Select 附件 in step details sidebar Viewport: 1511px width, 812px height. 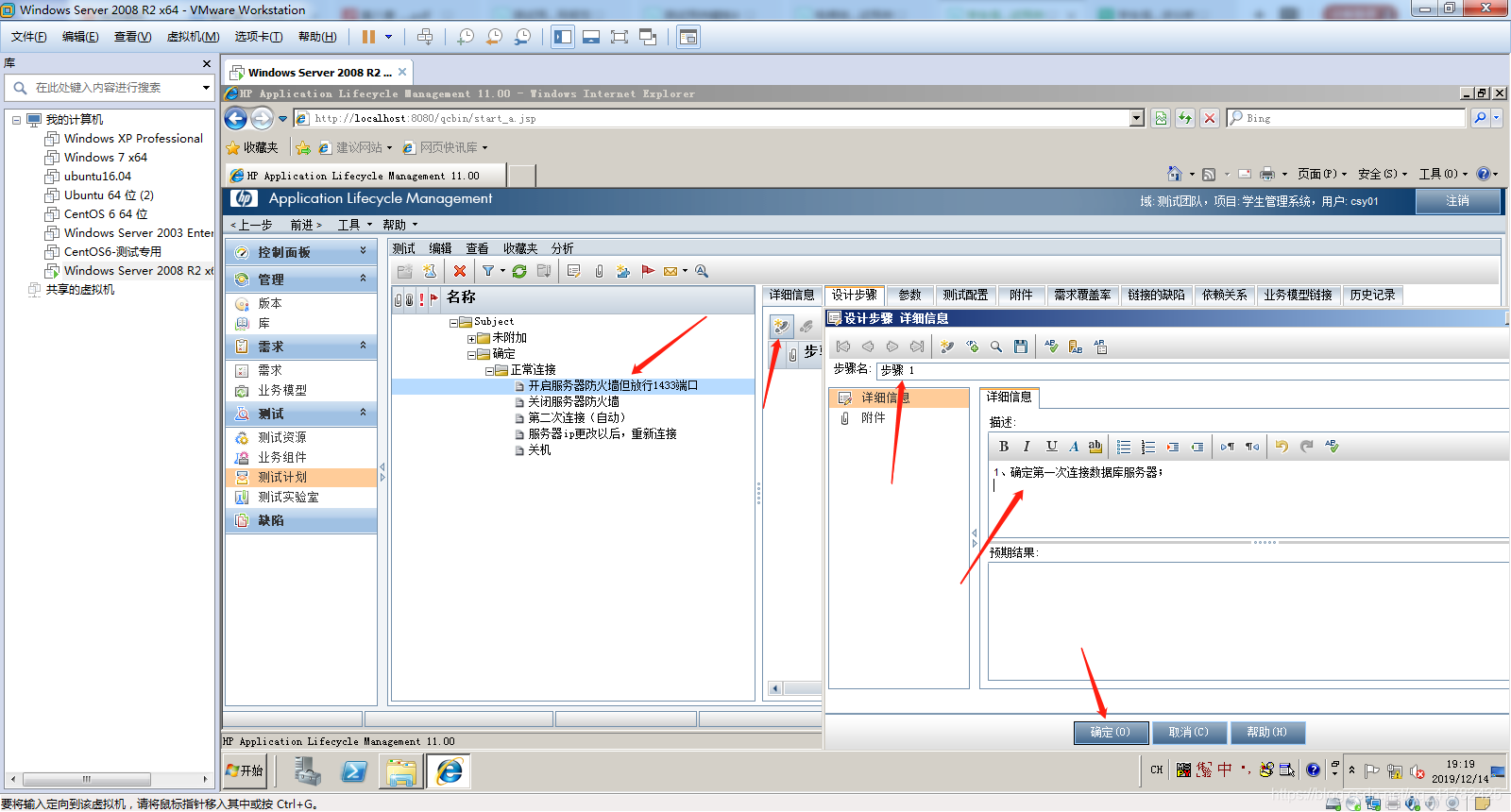click(874, 417)
